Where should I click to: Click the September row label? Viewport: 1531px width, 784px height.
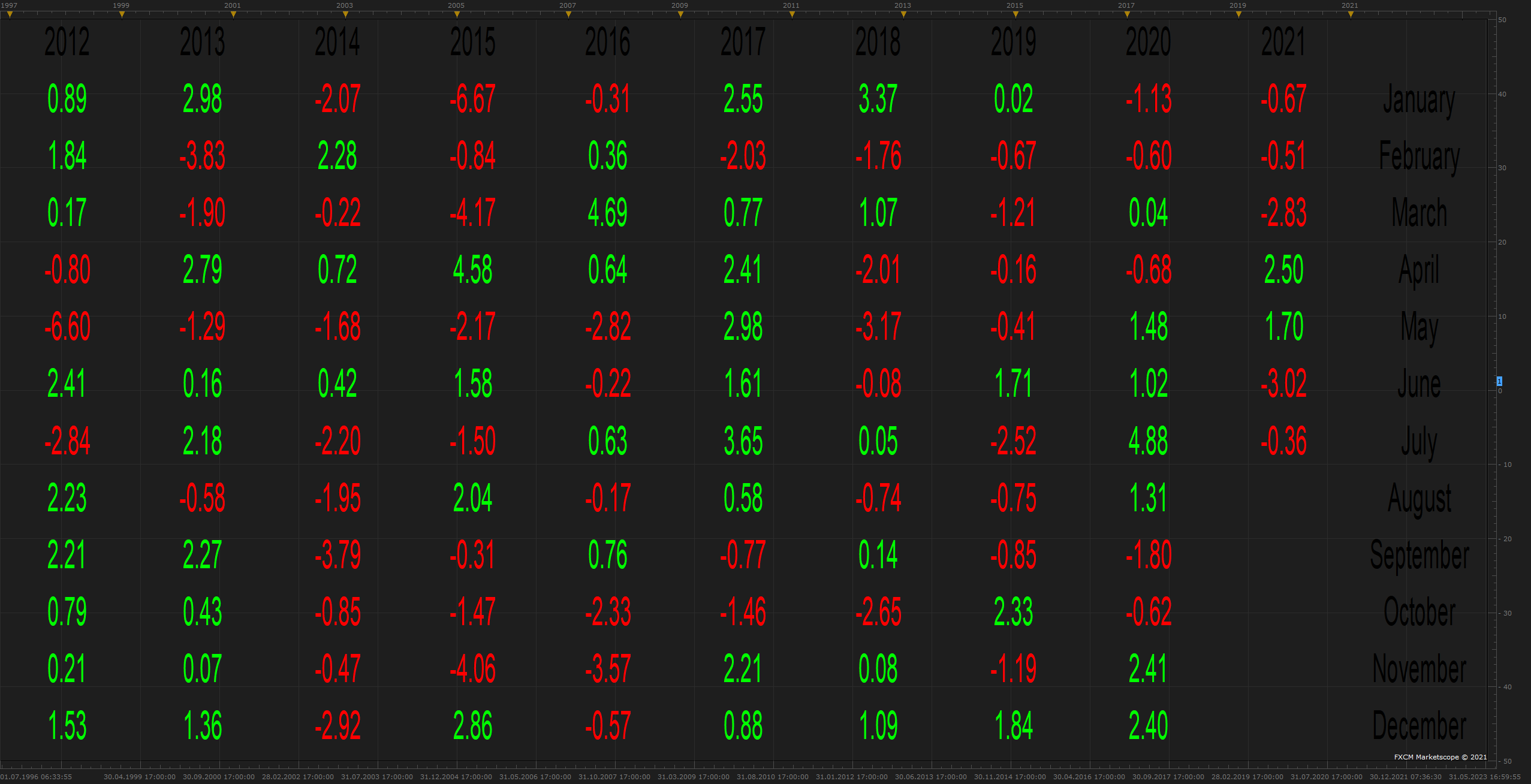1419,556
